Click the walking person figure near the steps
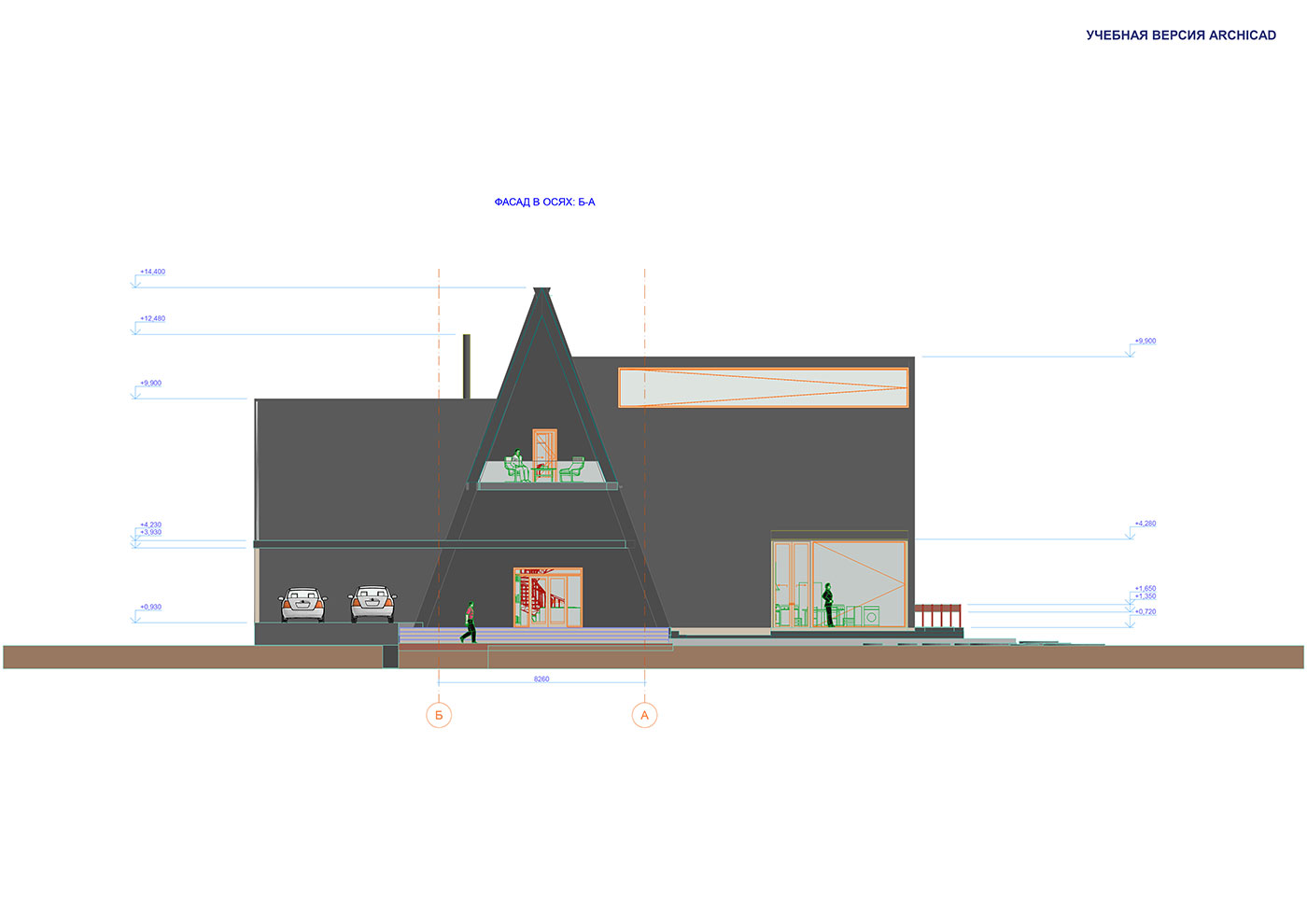The height and width of the screenshot is (924, 1307). (469, 623)
